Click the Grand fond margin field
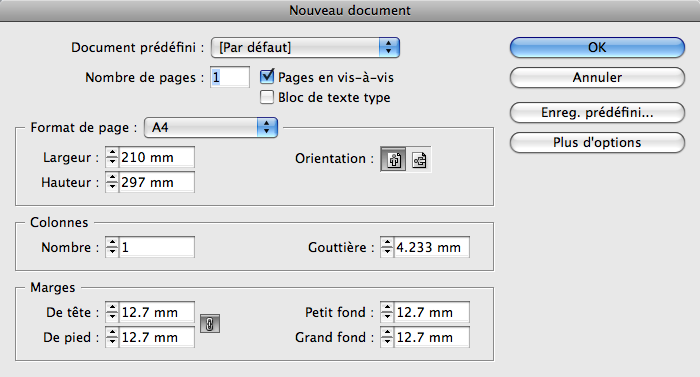Screen dimensions: 700x377 (x=431, y=337)
